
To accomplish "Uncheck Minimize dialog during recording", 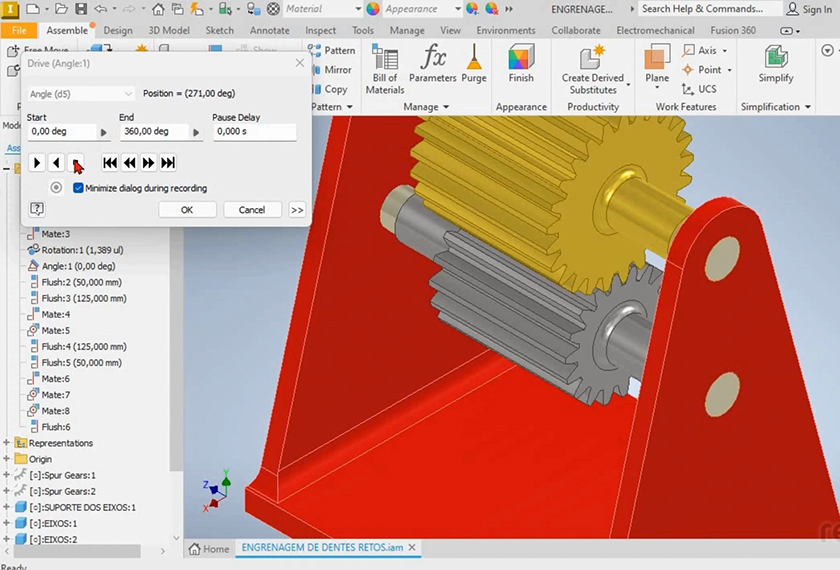I will point(79,188).
